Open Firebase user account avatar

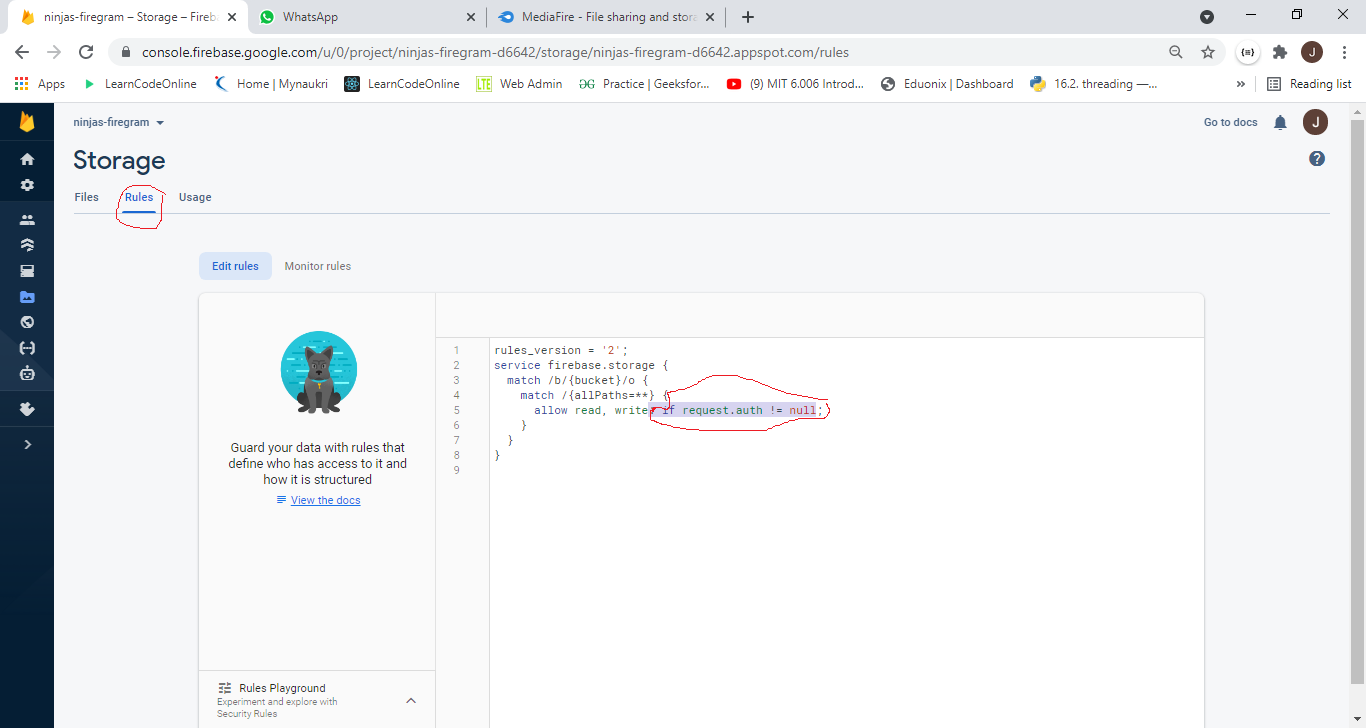tap(1315, 122)
